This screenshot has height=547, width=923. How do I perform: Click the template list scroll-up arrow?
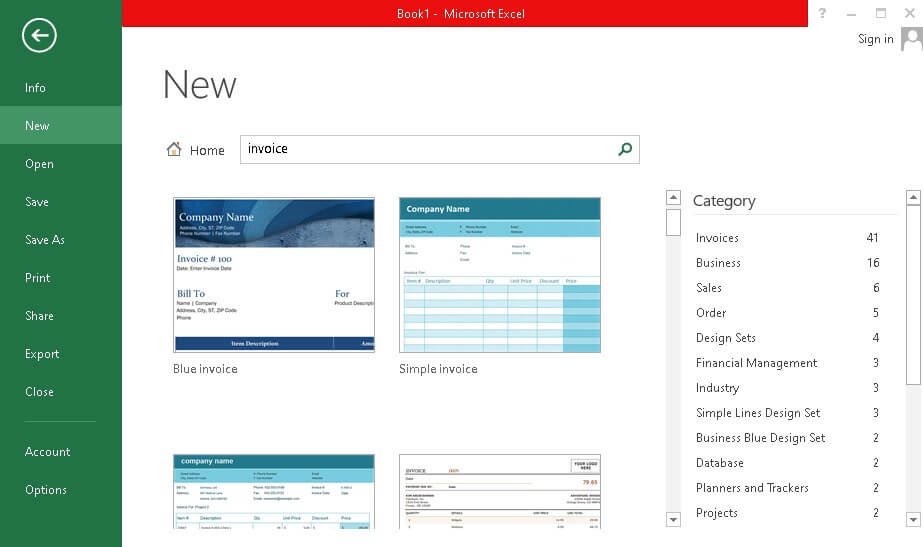click(x=673, y=197)
